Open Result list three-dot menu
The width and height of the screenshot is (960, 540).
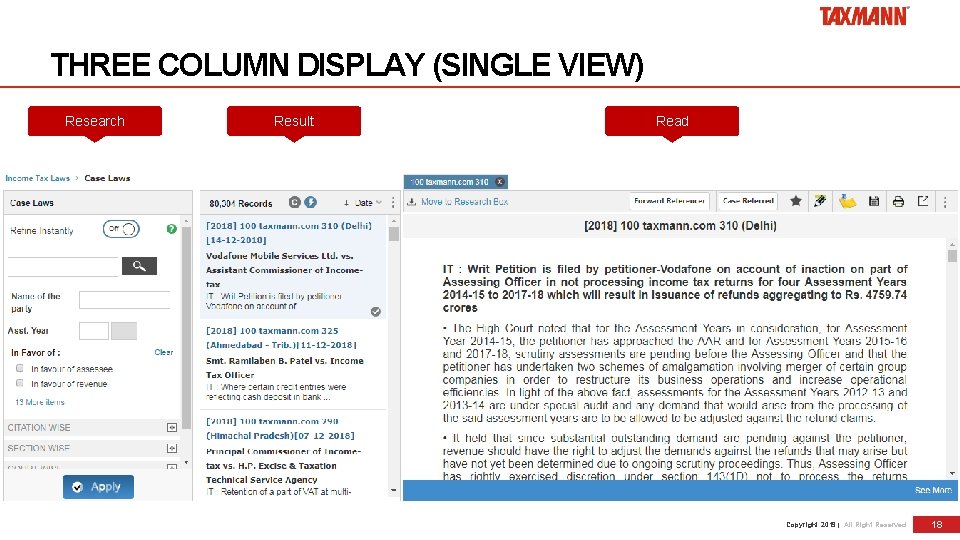pyautogui.click(x=393, y=203)
